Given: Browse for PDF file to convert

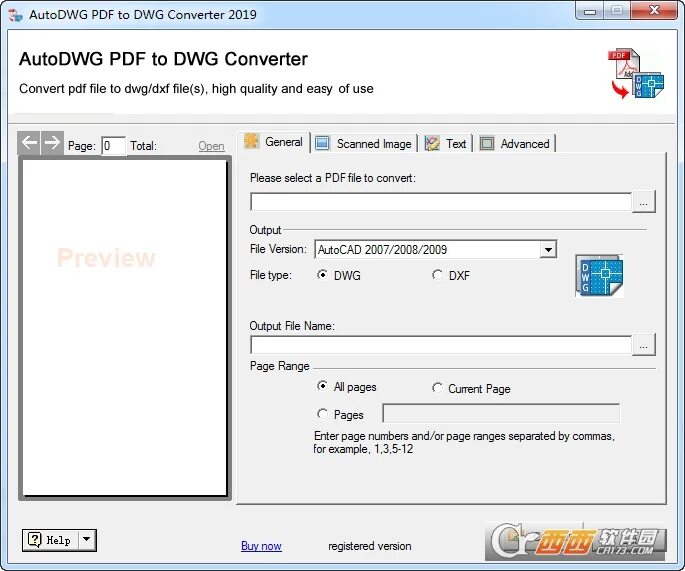Looking at the screenshot, I should click(643, 202).
